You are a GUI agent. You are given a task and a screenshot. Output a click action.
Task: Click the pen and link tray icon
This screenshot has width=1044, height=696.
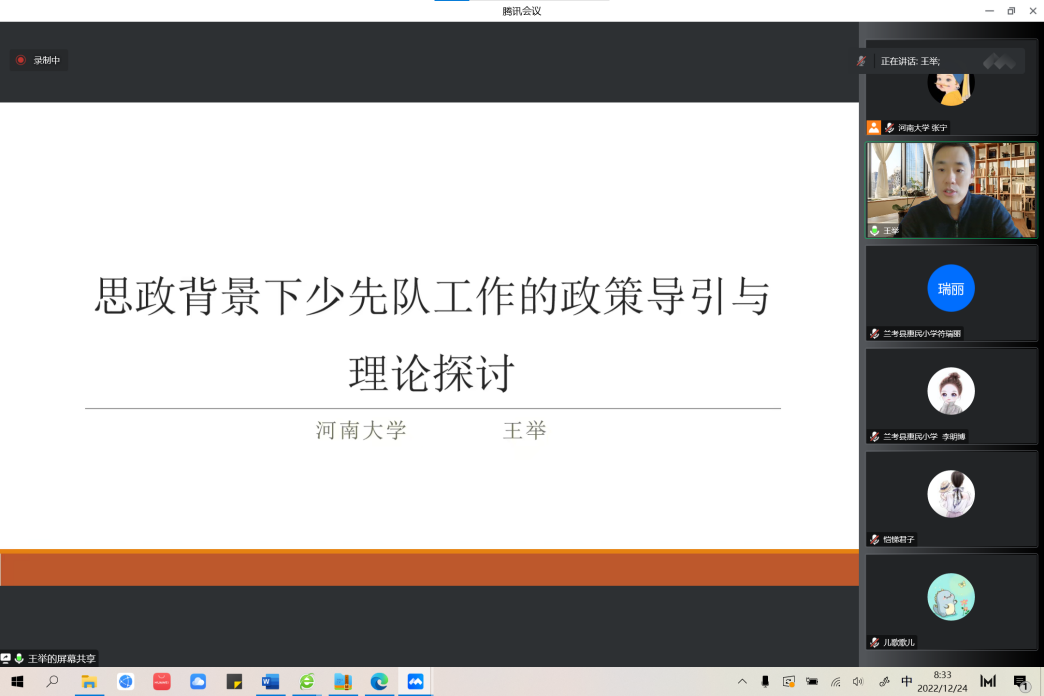point(884,681)
